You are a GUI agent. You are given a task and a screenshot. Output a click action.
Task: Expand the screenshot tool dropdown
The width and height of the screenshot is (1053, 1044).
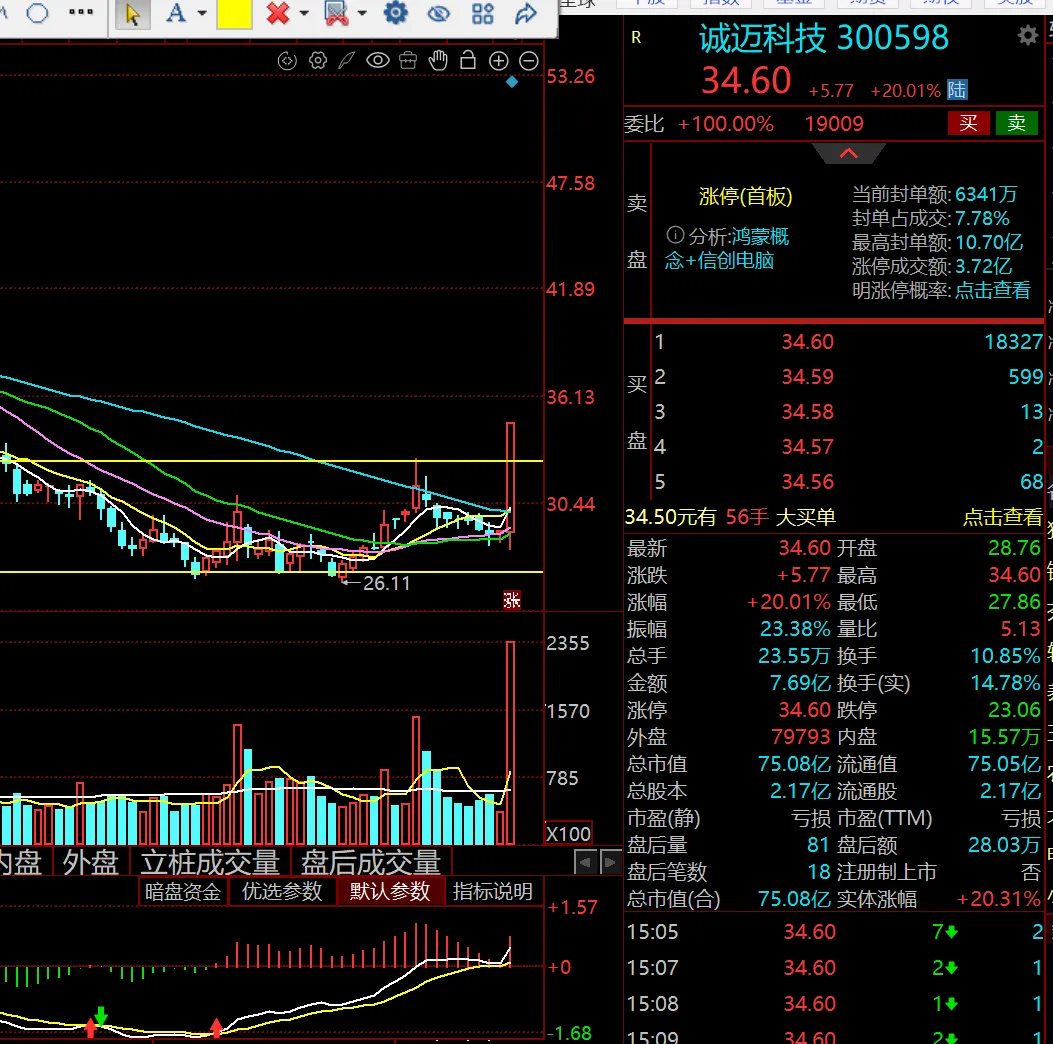(362, 13)
